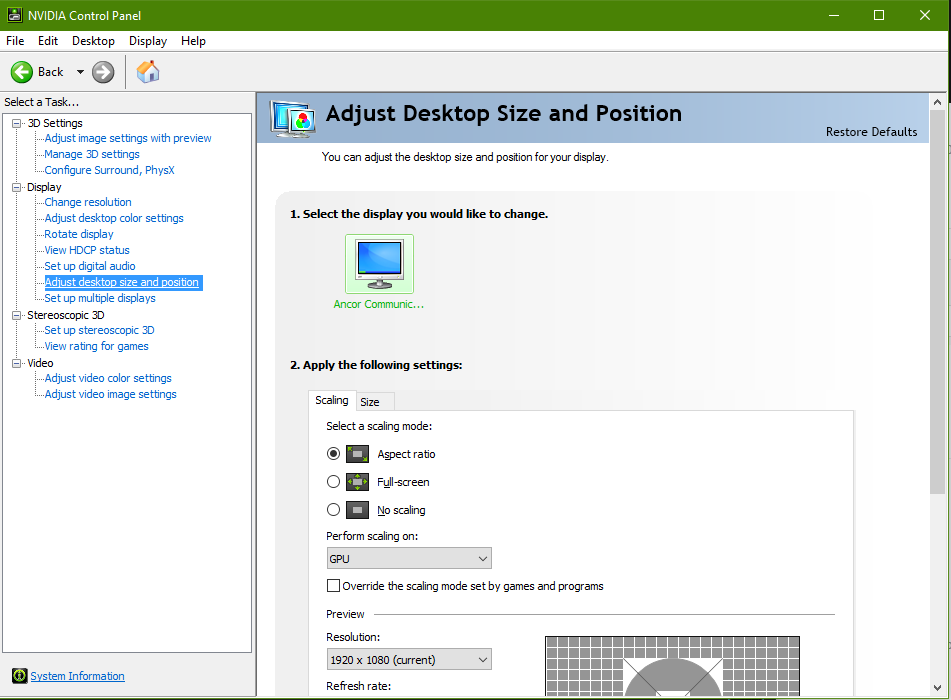This screenshot has height=700, width=951.
Task: Collapse the Stereoscopic 3D tree node
Action: pos(17,315)
